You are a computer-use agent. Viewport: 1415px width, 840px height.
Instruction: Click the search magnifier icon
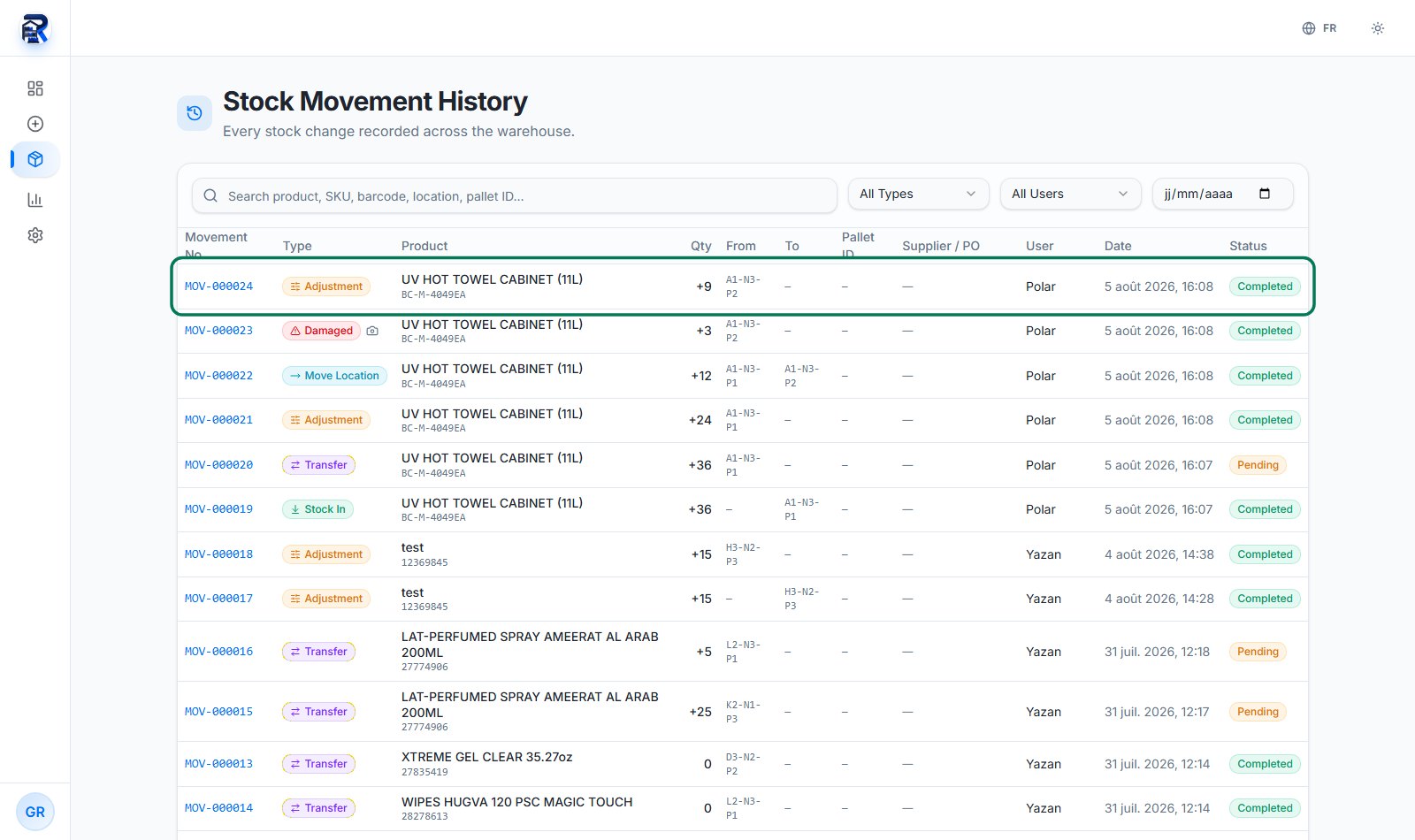(x=210, y=195)
